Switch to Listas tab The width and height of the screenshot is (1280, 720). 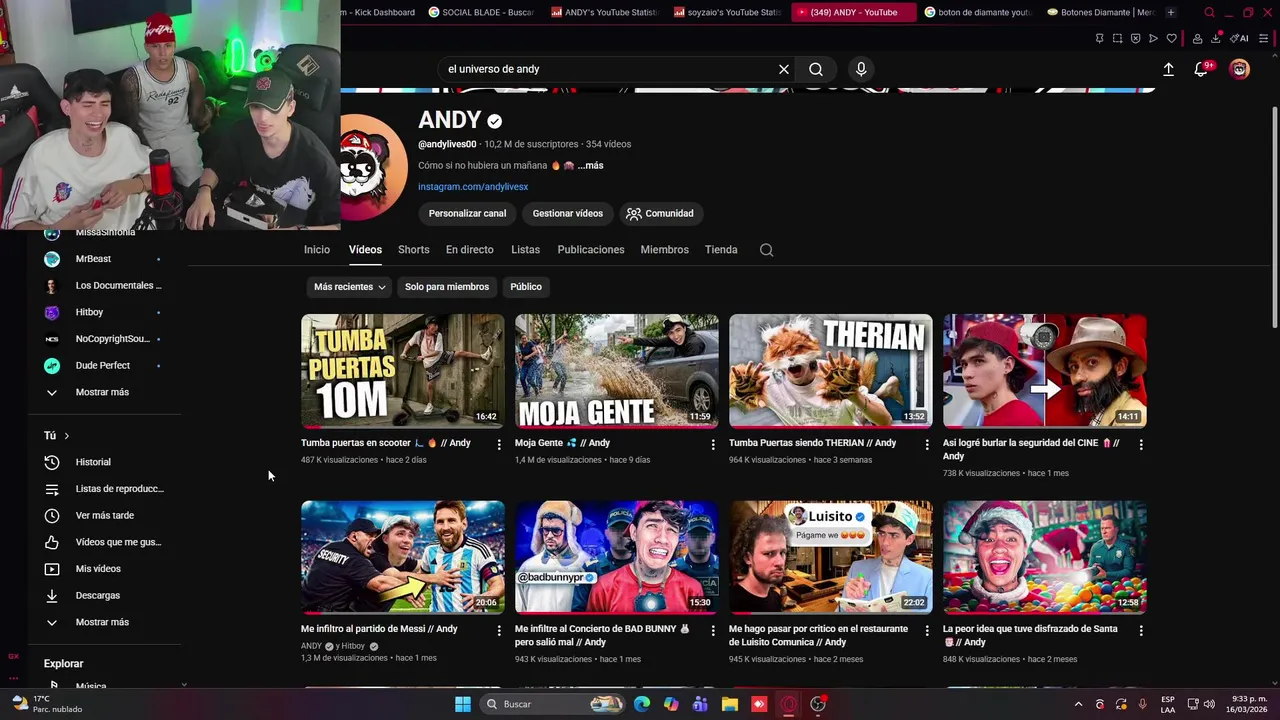[525, 250]
